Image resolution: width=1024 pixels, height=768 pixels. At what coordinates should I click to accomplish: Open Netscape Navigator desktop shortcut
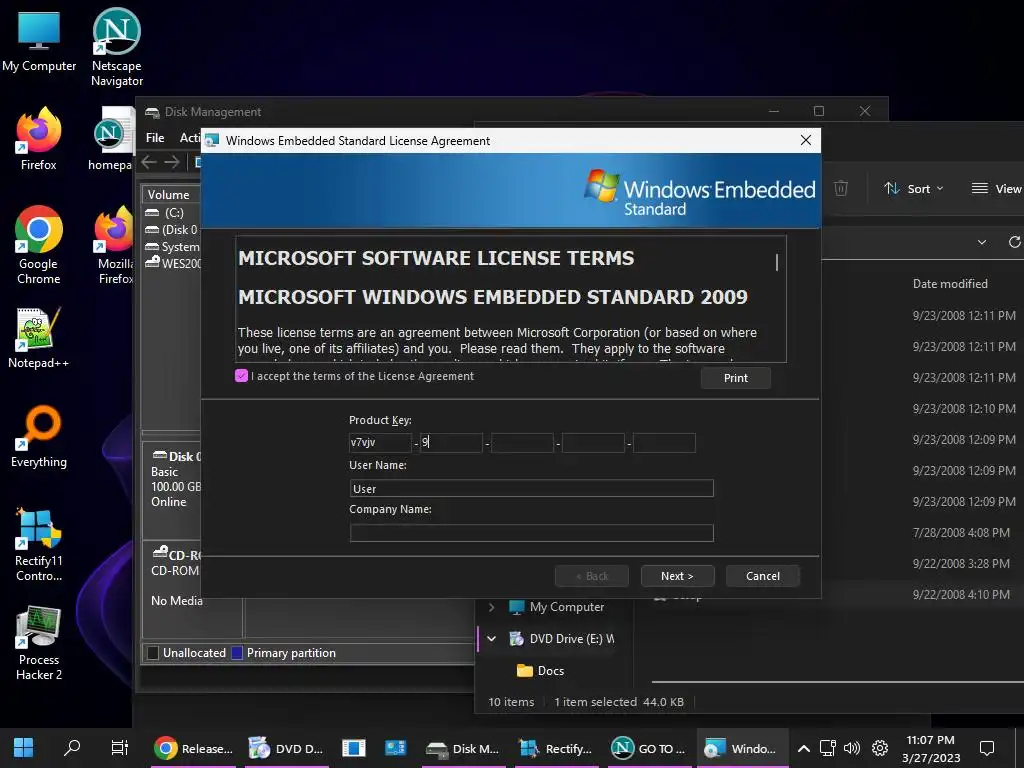tap(116, 47)
